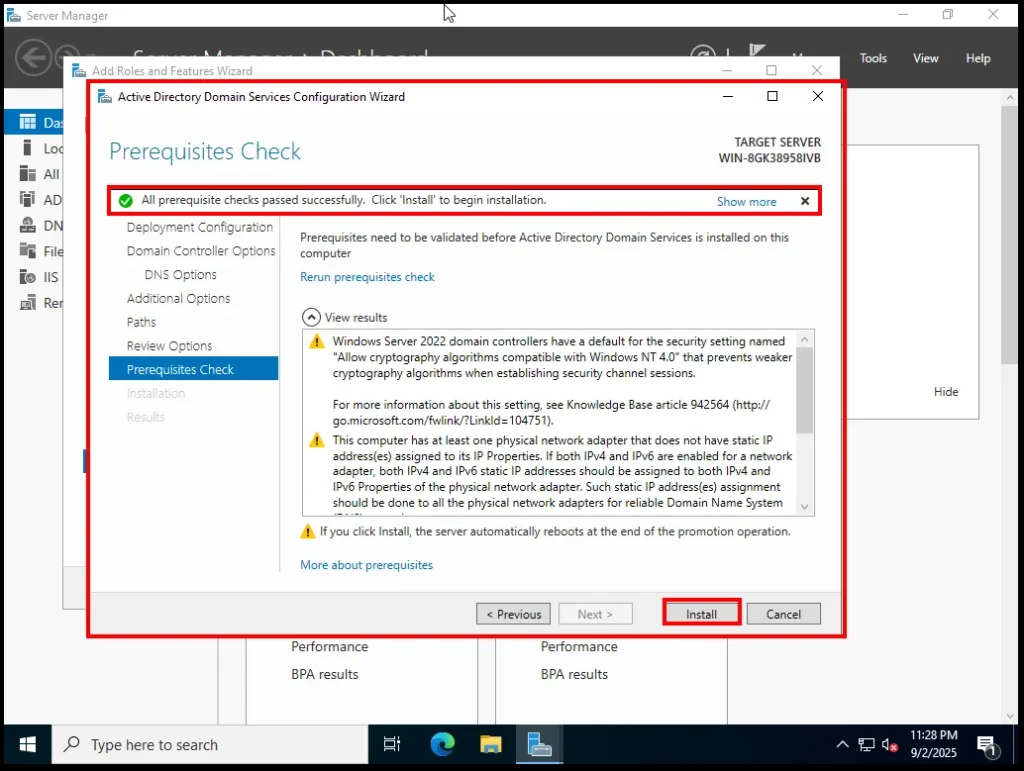
Task: Click the left Performance link in Server Manager
Action: click(329, 646)
